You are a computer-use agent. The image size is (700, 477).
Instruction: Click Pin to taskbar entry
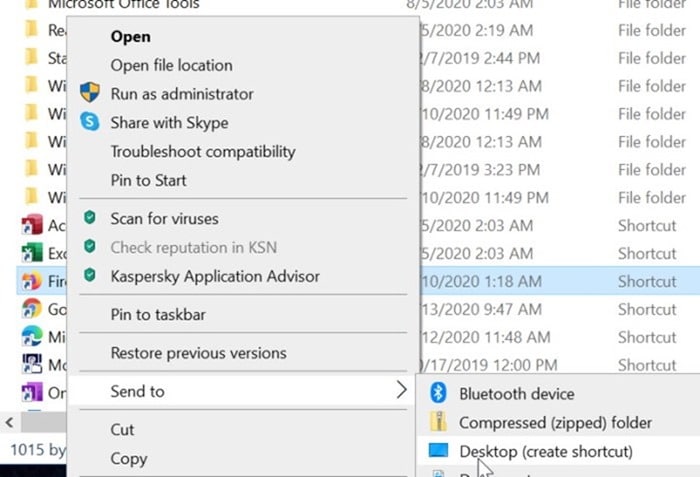[158, 314]
